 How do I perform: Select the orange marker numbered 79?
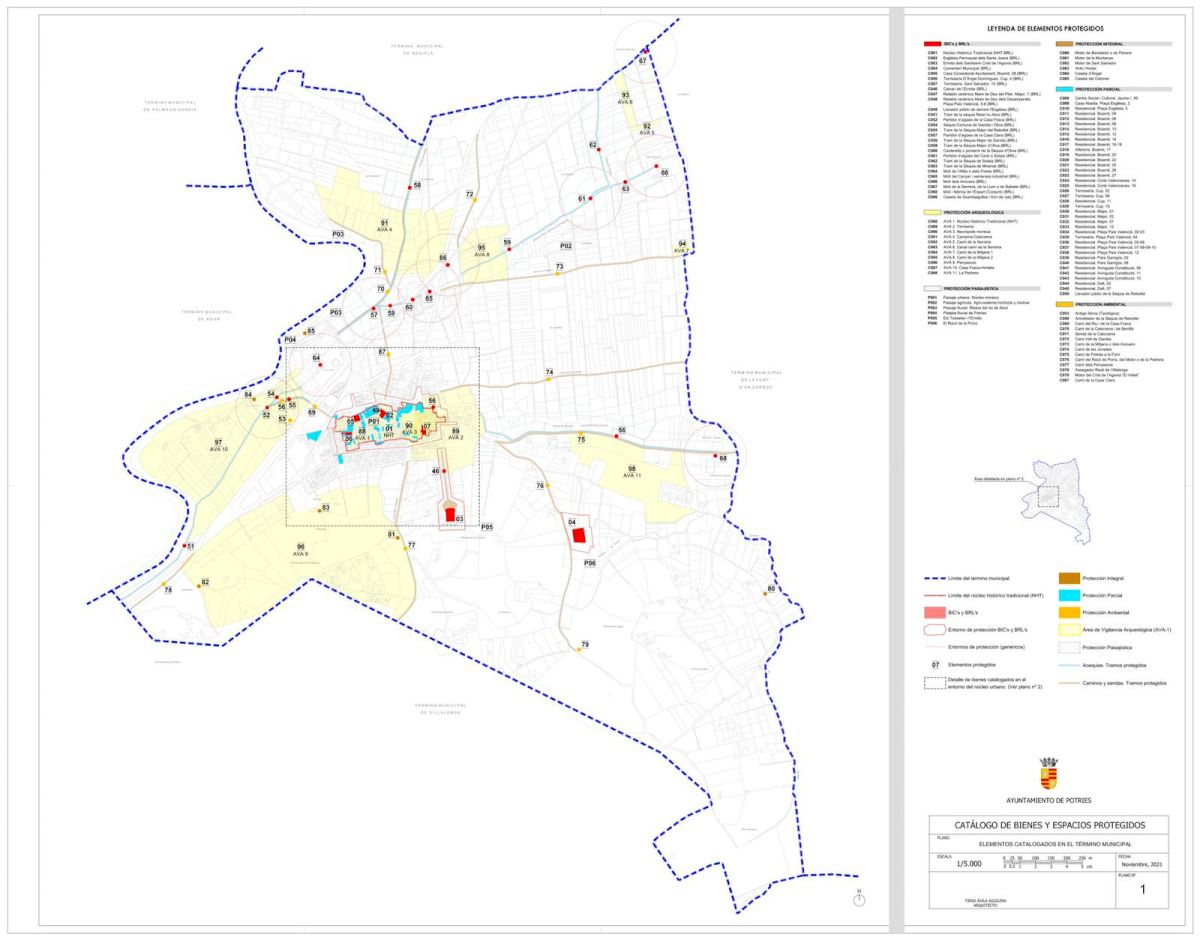578,650
